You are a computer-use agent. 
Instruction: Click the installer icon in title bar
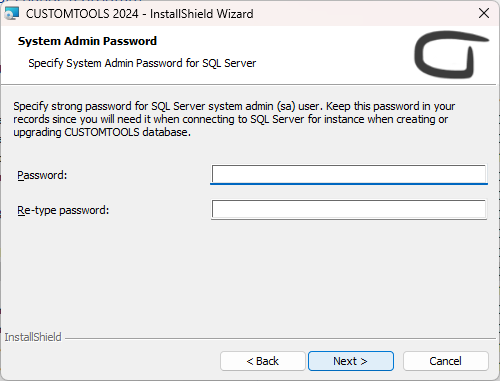click(12, 14)
